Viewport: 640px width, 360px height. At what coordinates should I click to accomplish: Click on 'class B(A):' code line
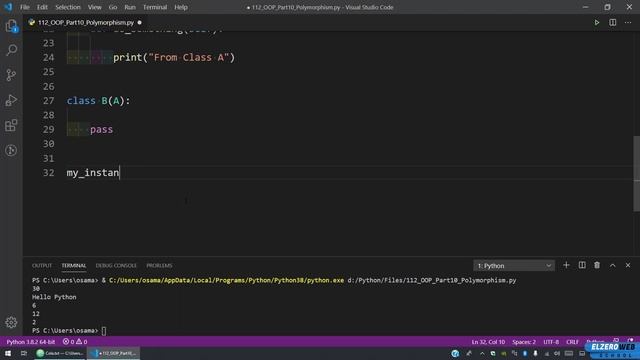[98, 101]
